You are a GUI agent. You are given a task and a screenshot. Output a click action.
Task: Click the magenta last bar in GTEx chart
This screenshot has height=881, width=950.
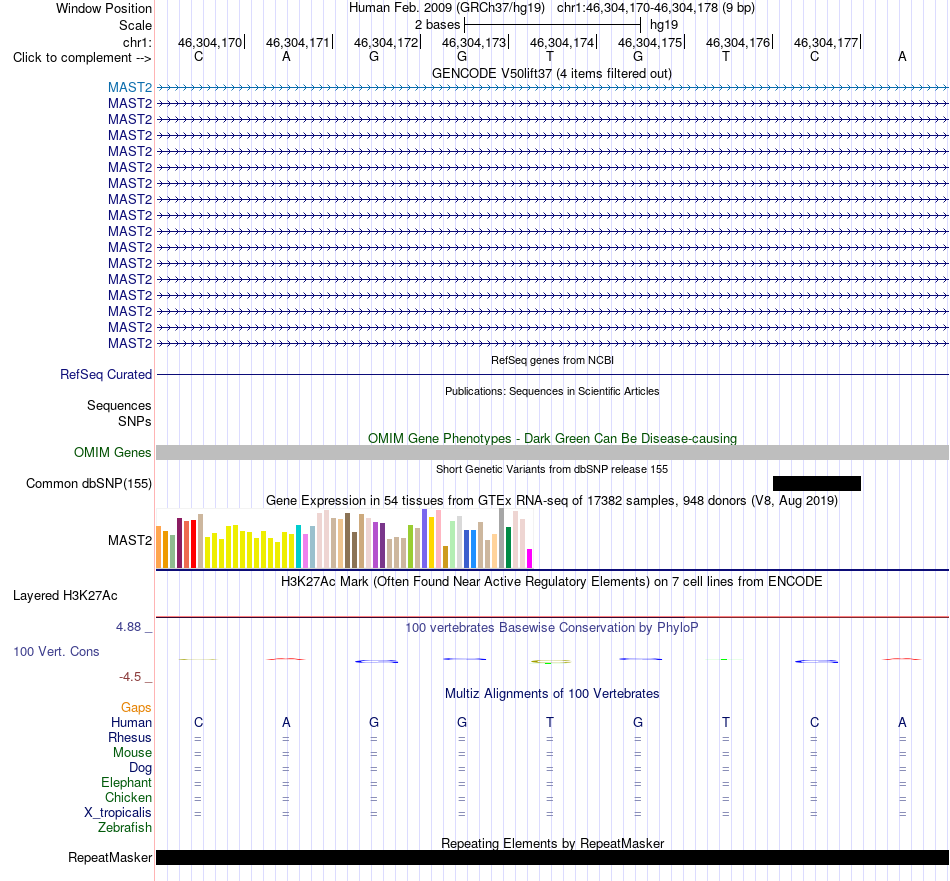coord(530,559)
